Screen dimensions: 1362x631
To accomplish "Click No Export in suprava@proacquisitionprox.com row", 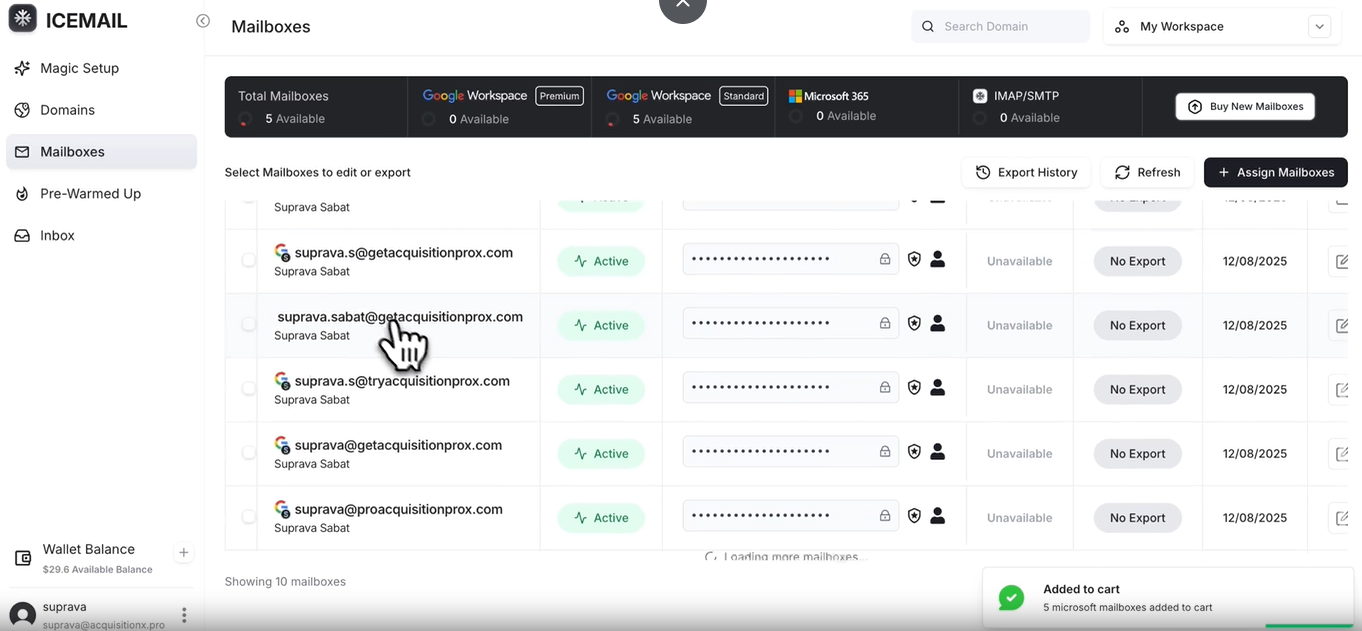I will 1137,518.
